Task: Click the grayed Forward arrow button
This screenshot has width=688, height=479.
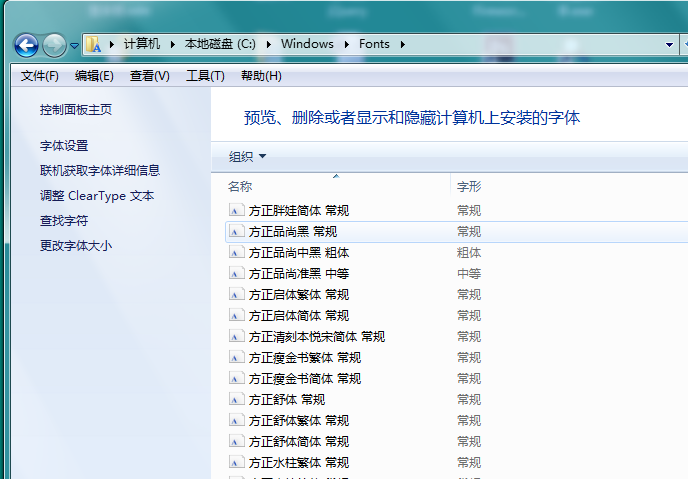Action: (54, 45)
